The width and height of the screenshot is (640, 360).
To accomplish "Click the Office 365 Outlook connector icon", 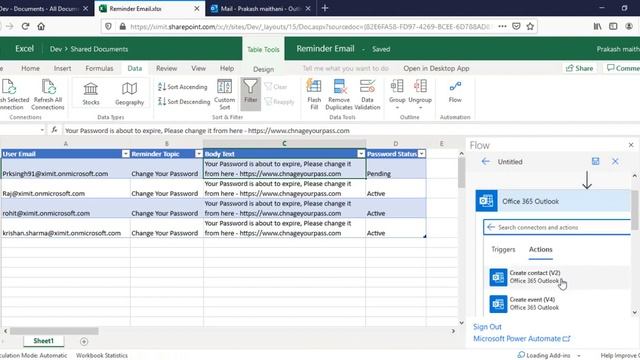I will [x=487, y=201].
